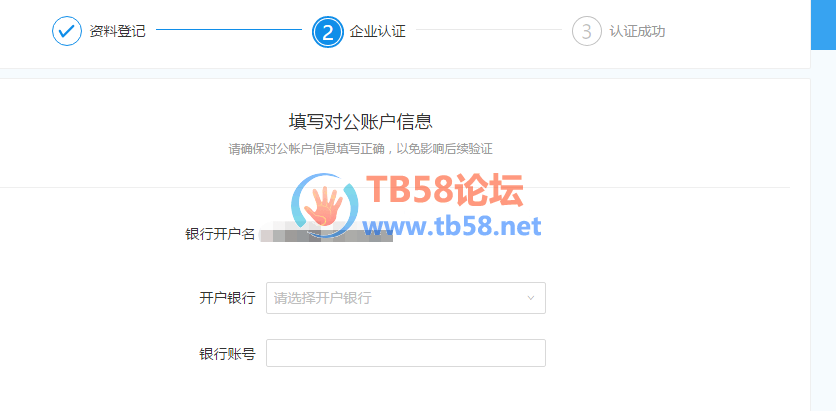The width and height of the screenshot is (836, 411).
Task: Select the 企业认证 step label
Action: click(377, 31)
